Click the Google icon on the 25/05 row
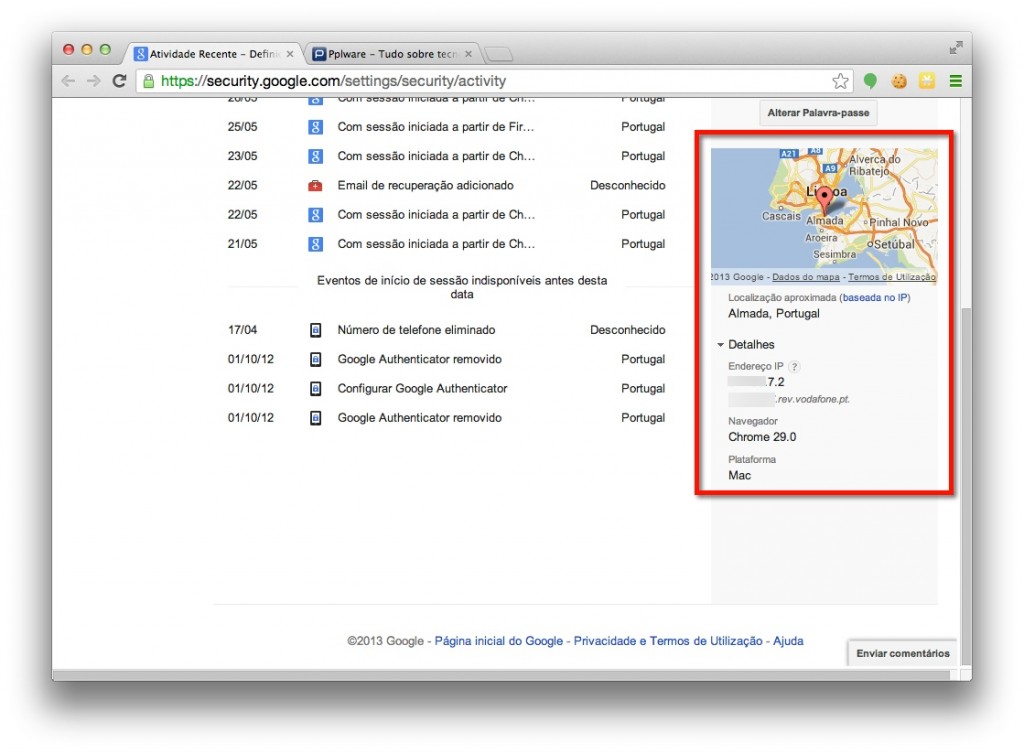This screenshot has width=1024, height=753. click(315, 127)
